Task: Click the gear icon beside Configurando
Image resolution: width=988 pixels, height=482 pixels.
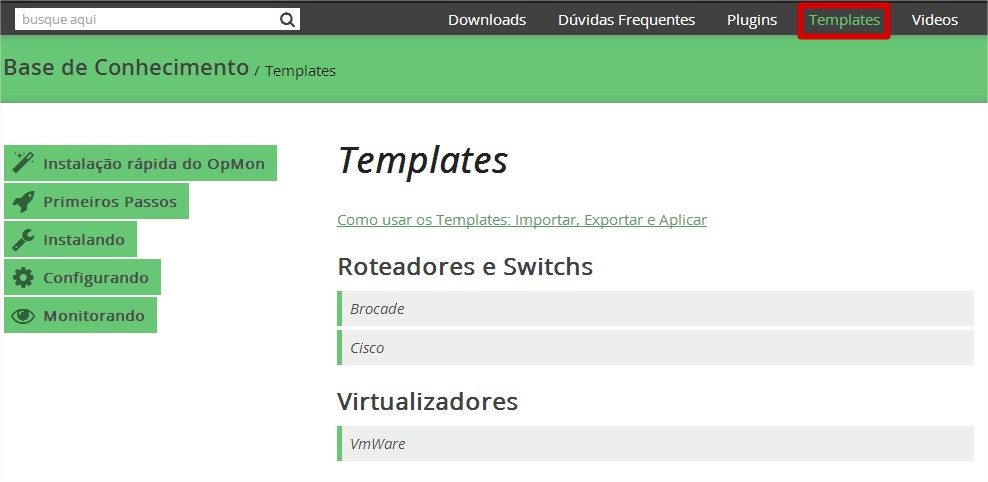Action: (x=23, y=278)
